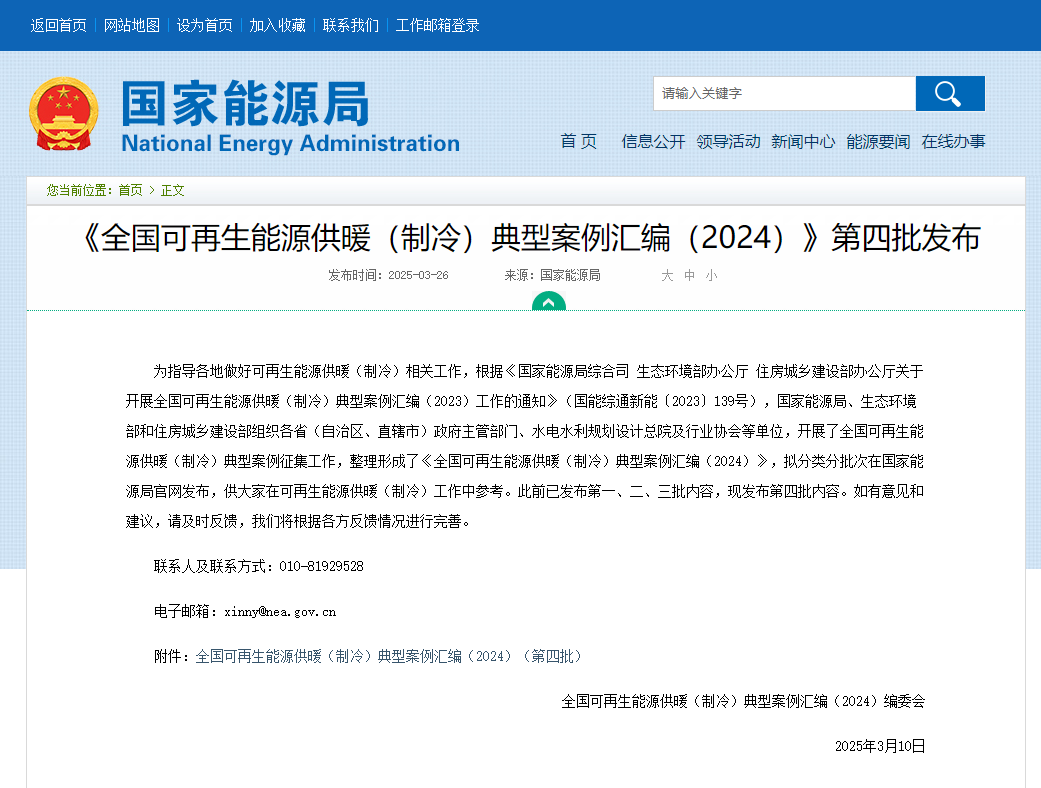Open 联系我们 link
Screen dimensions: 1041x788
(x=351, y=25)
